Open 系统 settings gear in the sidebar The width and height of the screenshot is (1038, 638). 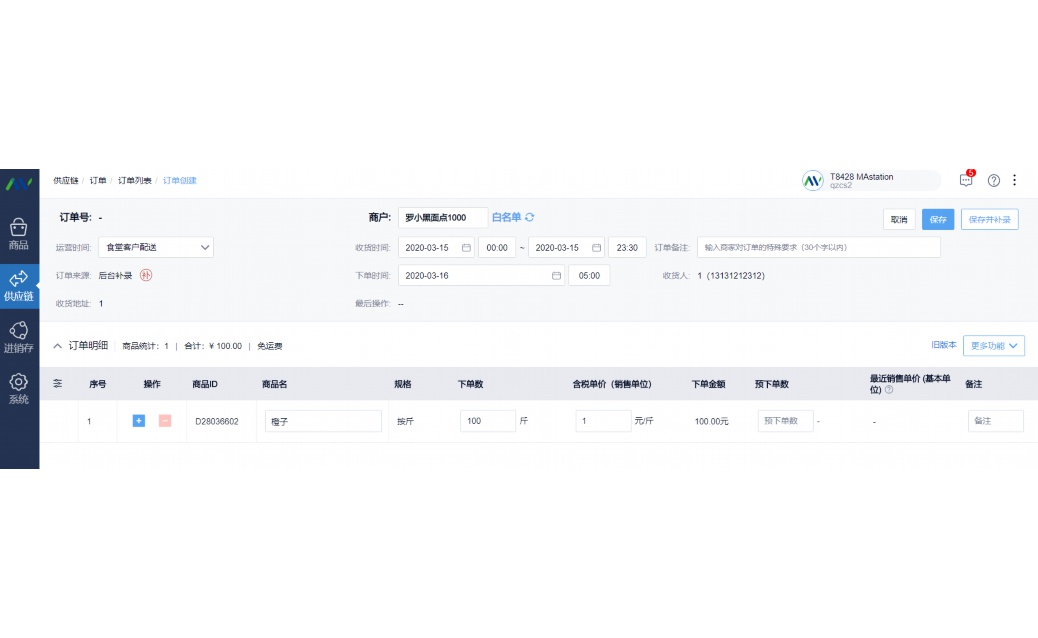tap(19, 388)
